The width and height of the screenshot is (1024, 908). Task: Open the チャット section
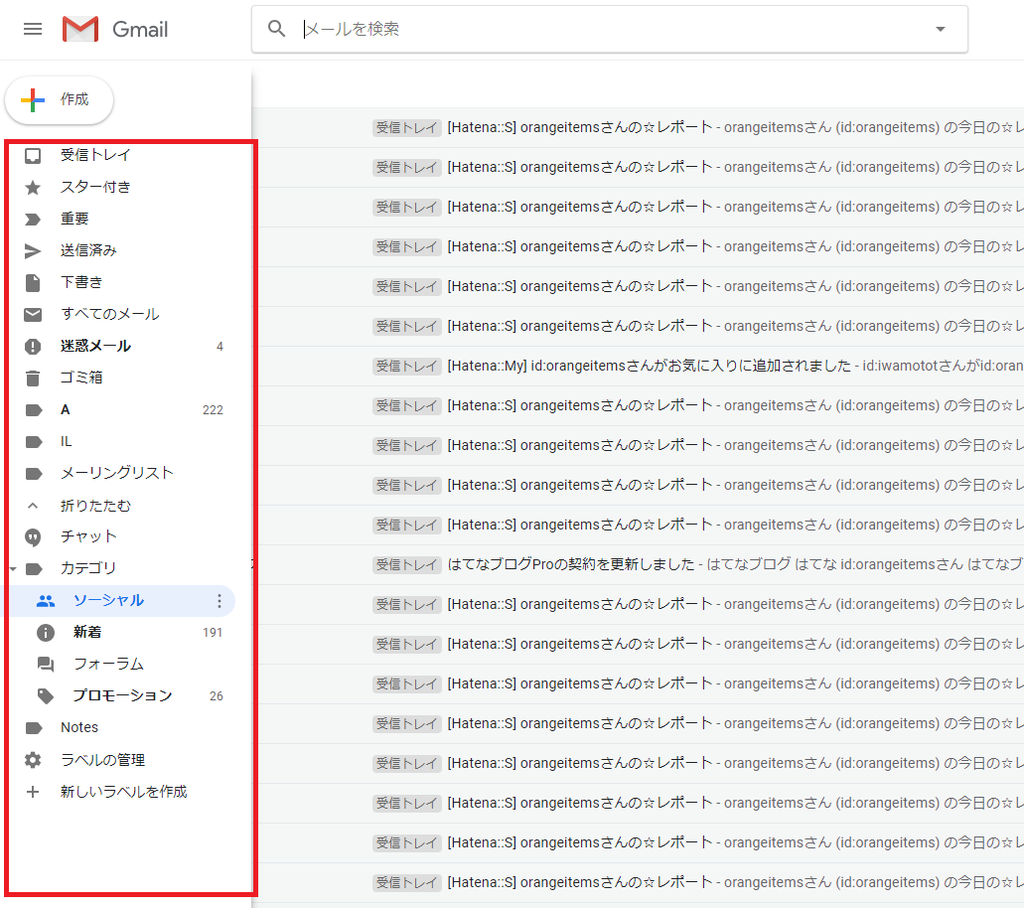(88, 537)
